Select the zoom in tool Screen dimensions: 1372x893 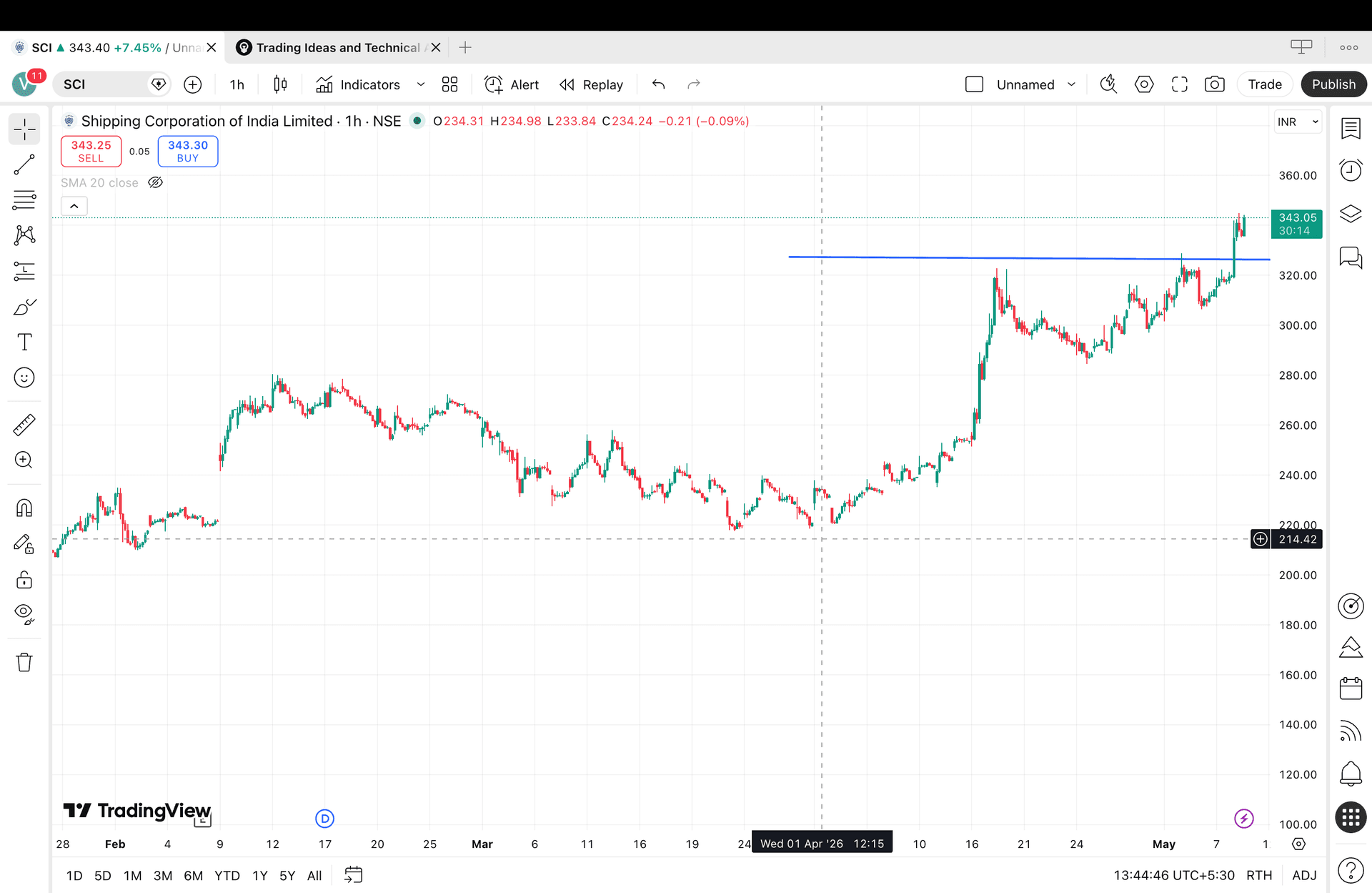[24, 460]
